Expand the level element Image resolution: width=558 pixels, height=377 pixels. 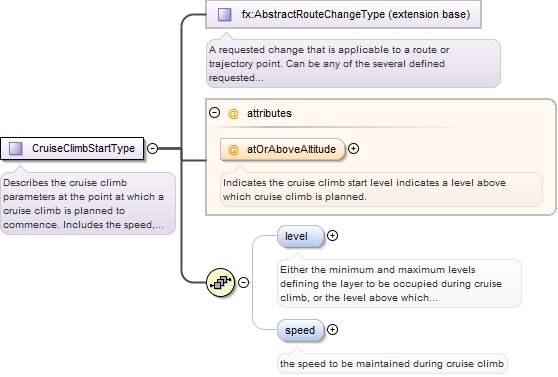pyautogui.click(x=332, y=236)
